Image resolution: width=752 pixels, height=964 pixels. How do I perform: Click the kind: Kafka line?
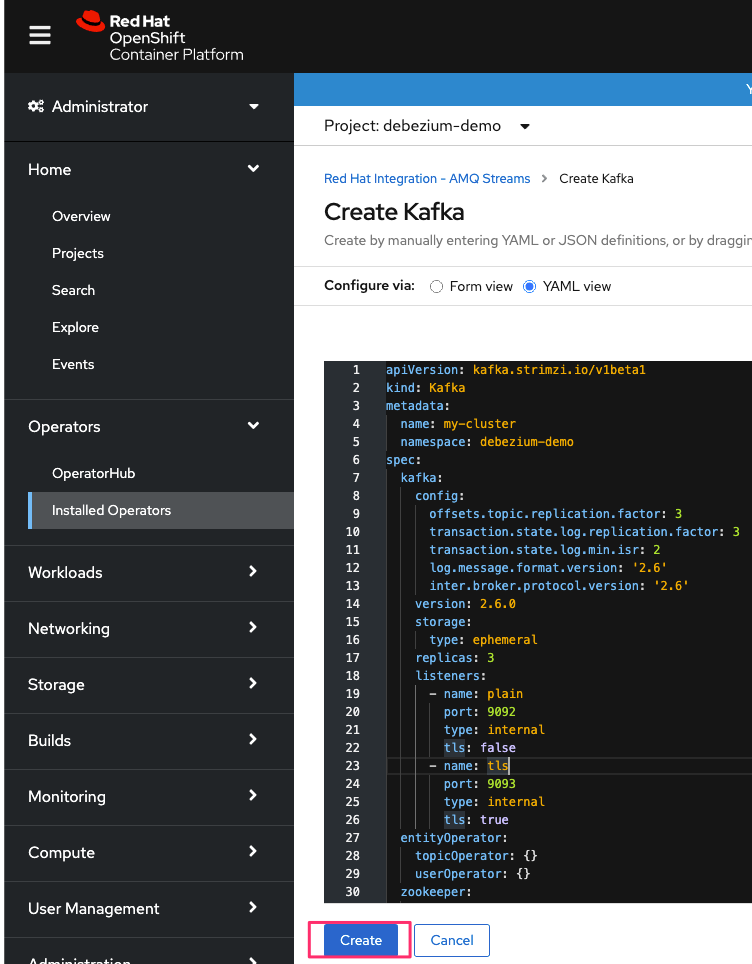click(425, 387)
